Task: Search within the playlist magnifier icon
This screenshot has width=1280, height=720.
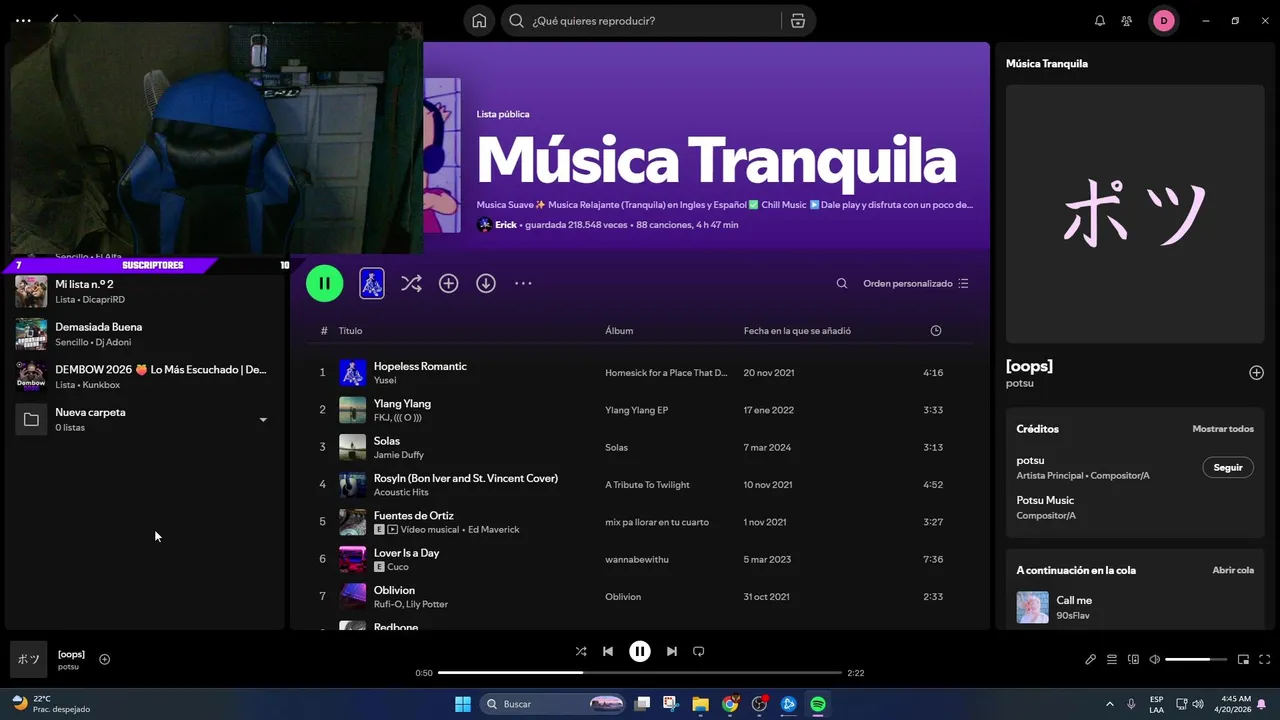Action: 842,284
